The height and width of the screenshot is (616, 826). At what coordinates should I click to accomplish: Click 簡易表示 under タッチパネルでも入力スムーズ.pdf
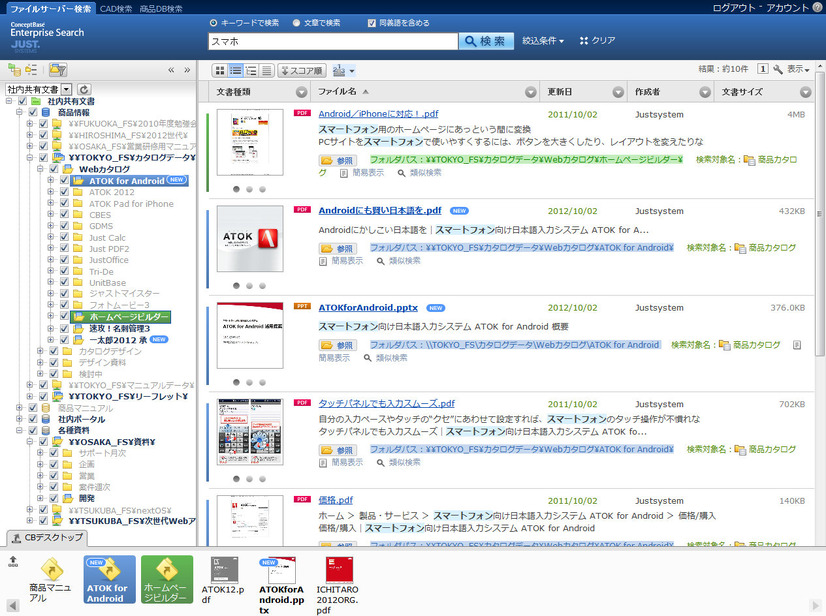point(341,463)
